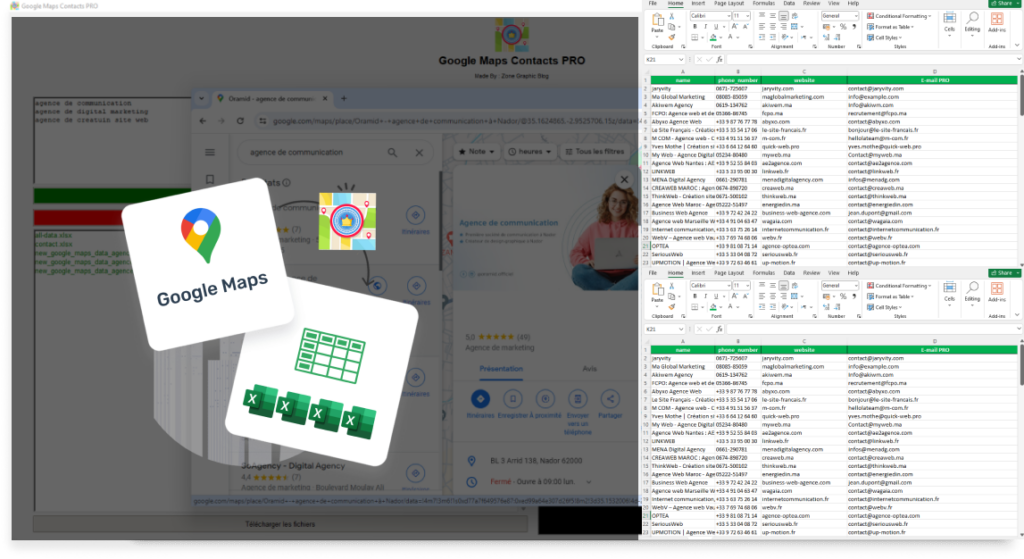
Task: Switch to the Avis tab in place panel
Action: (590, 369)
